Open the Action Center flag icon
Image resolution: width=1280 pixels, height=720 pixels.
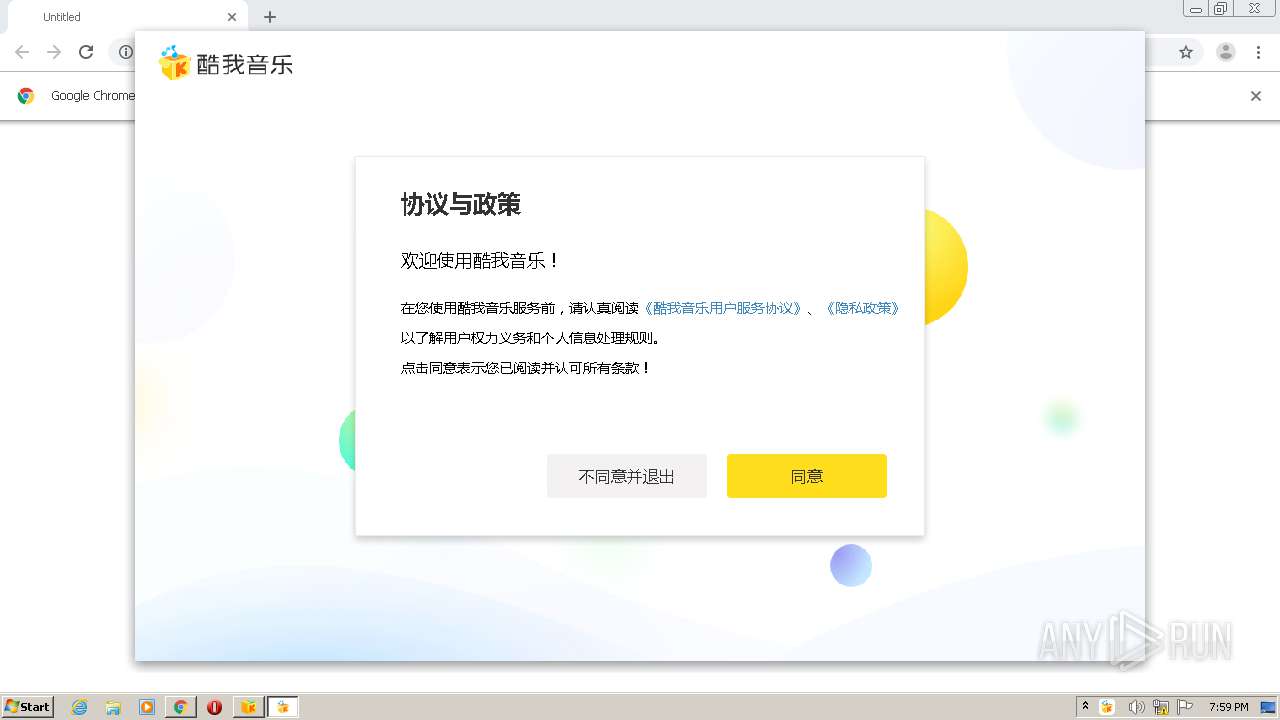point(1185,707)
